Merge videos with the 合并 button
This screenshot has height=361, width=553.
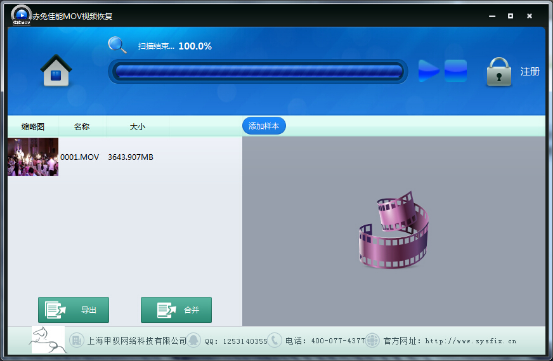(176, 310)
